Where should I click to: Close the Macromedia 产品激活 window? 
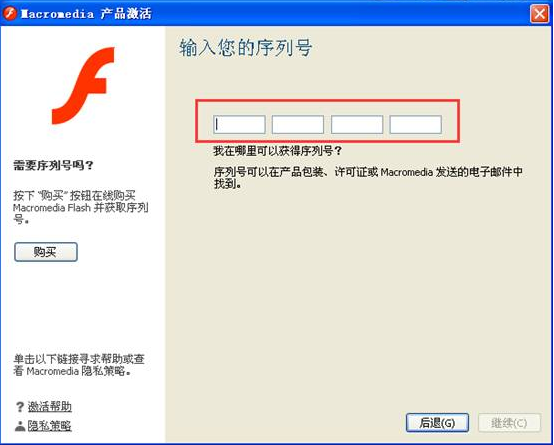(x=540, y=14)
